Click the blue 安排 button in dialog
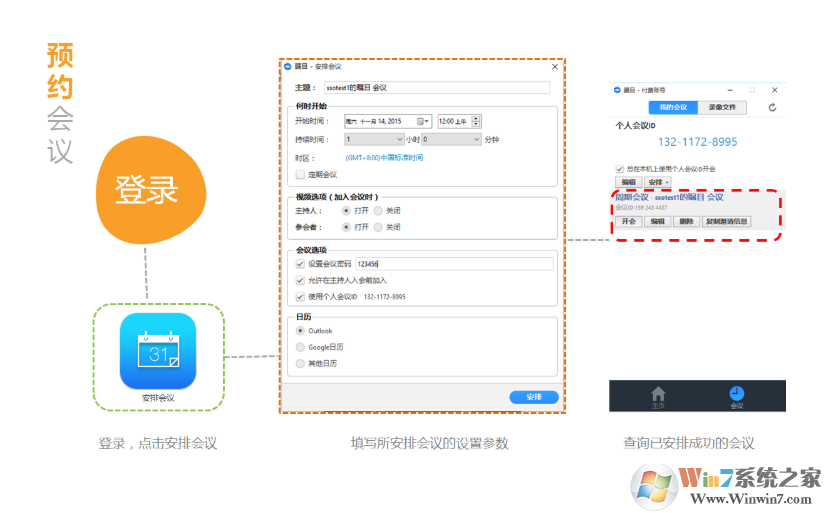The height and width of the screenshot is (513, 828). [x=534, y=397]
